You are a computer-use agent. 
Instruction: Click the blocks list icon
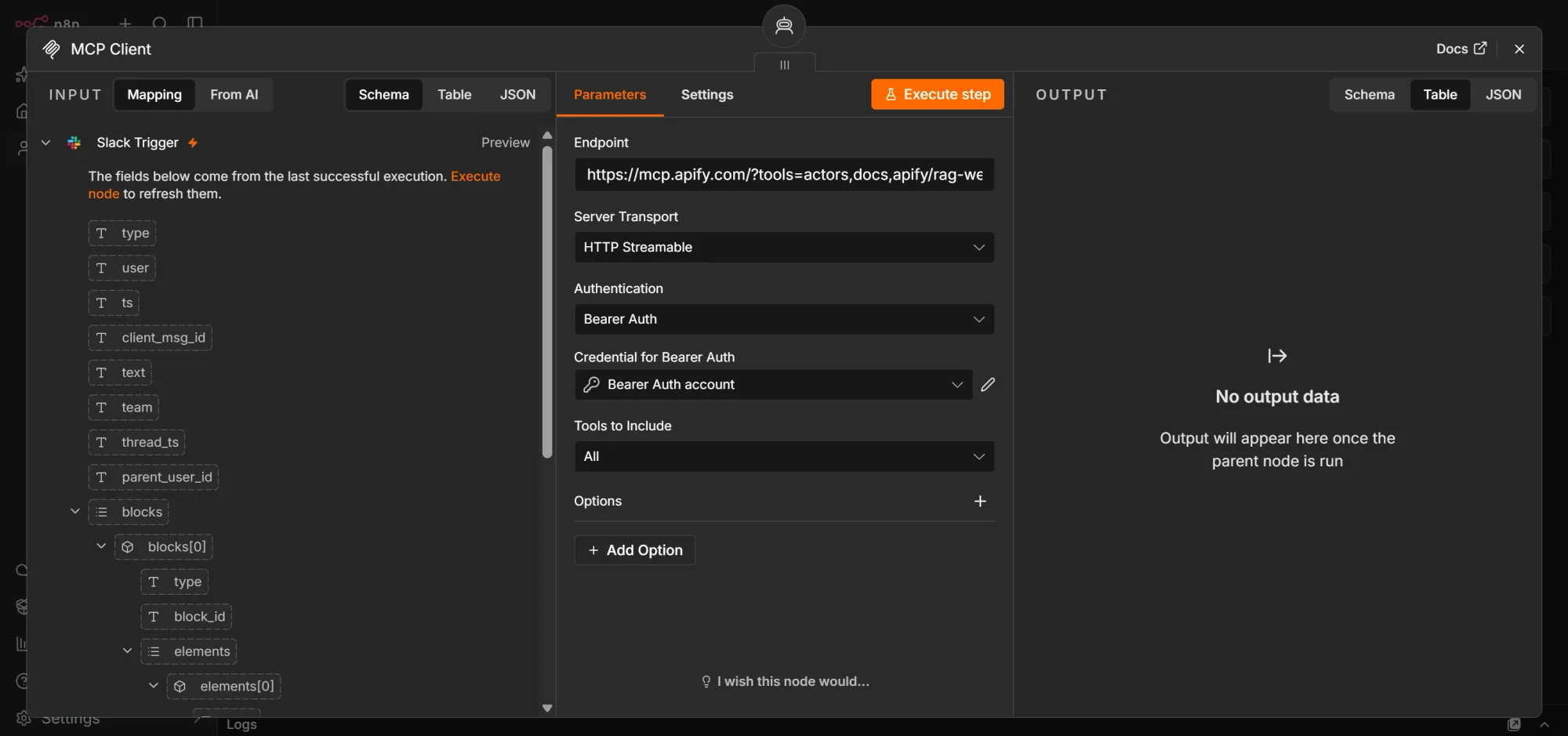[x=102, y=513]
